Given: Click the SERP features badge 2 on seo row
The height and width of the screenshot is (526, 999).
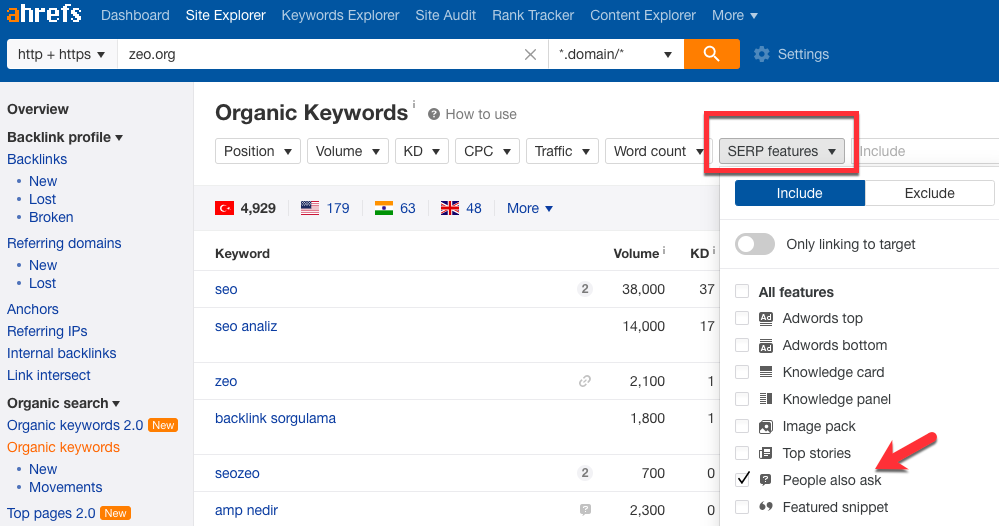Looking at the screenshot, I should [584, 289].
